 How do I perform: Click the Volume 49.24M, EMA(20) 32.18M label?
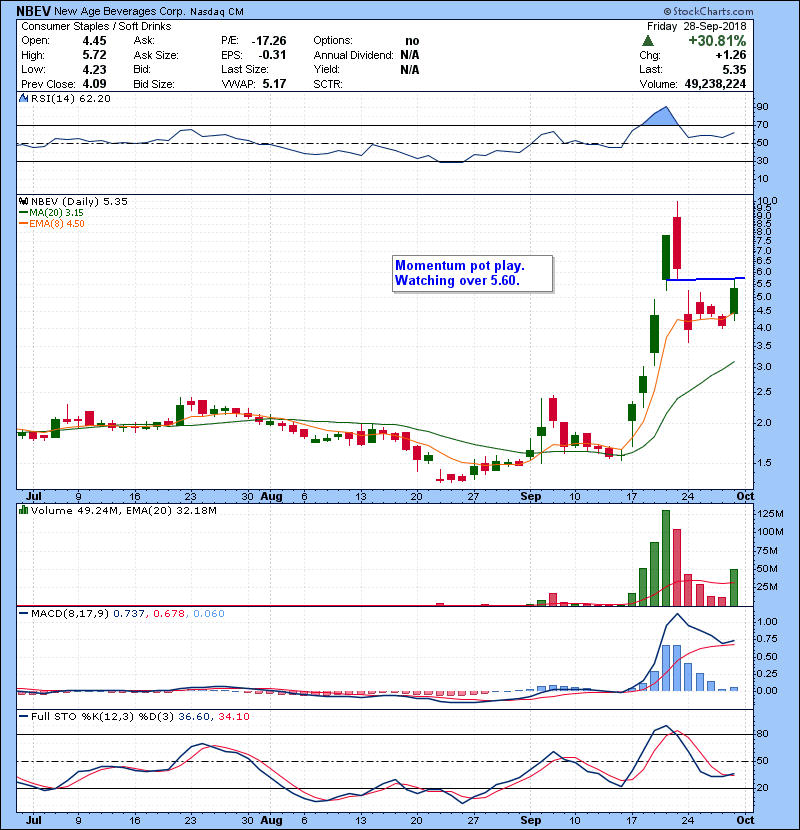[x=124, y=511]
